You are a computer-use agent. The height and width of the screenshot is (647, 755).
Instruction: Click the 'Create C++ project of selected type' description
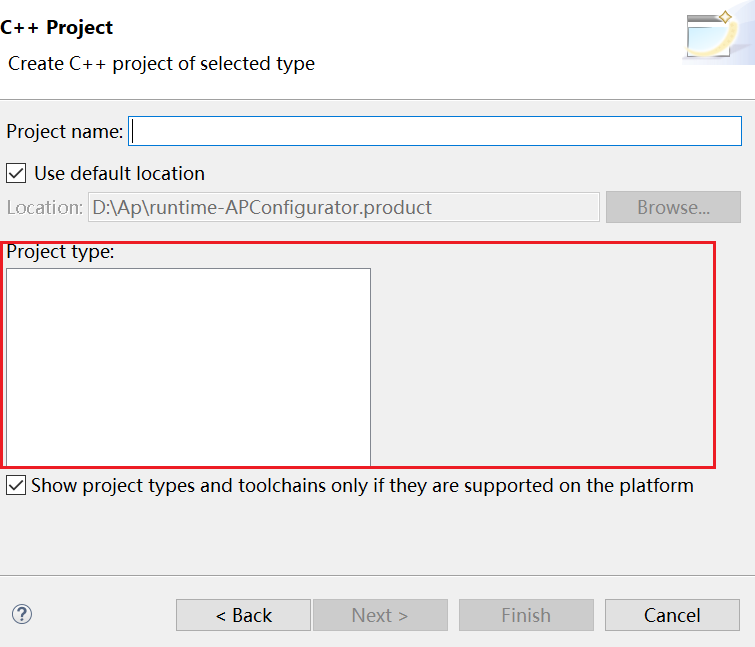[x=161, y=64]
